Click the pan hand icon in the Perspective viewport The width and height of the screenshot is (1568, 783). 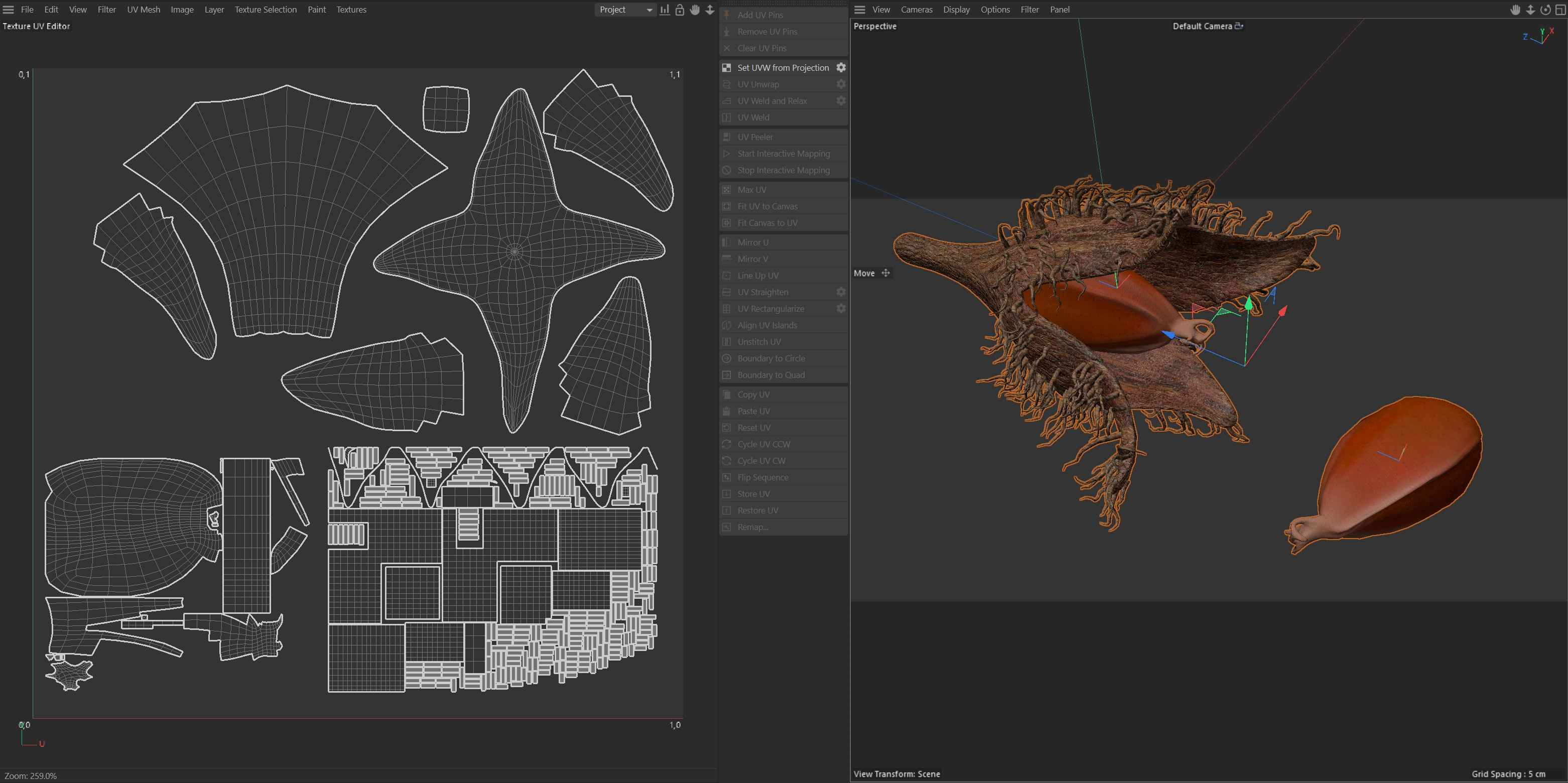click(x=1515, y=10)
